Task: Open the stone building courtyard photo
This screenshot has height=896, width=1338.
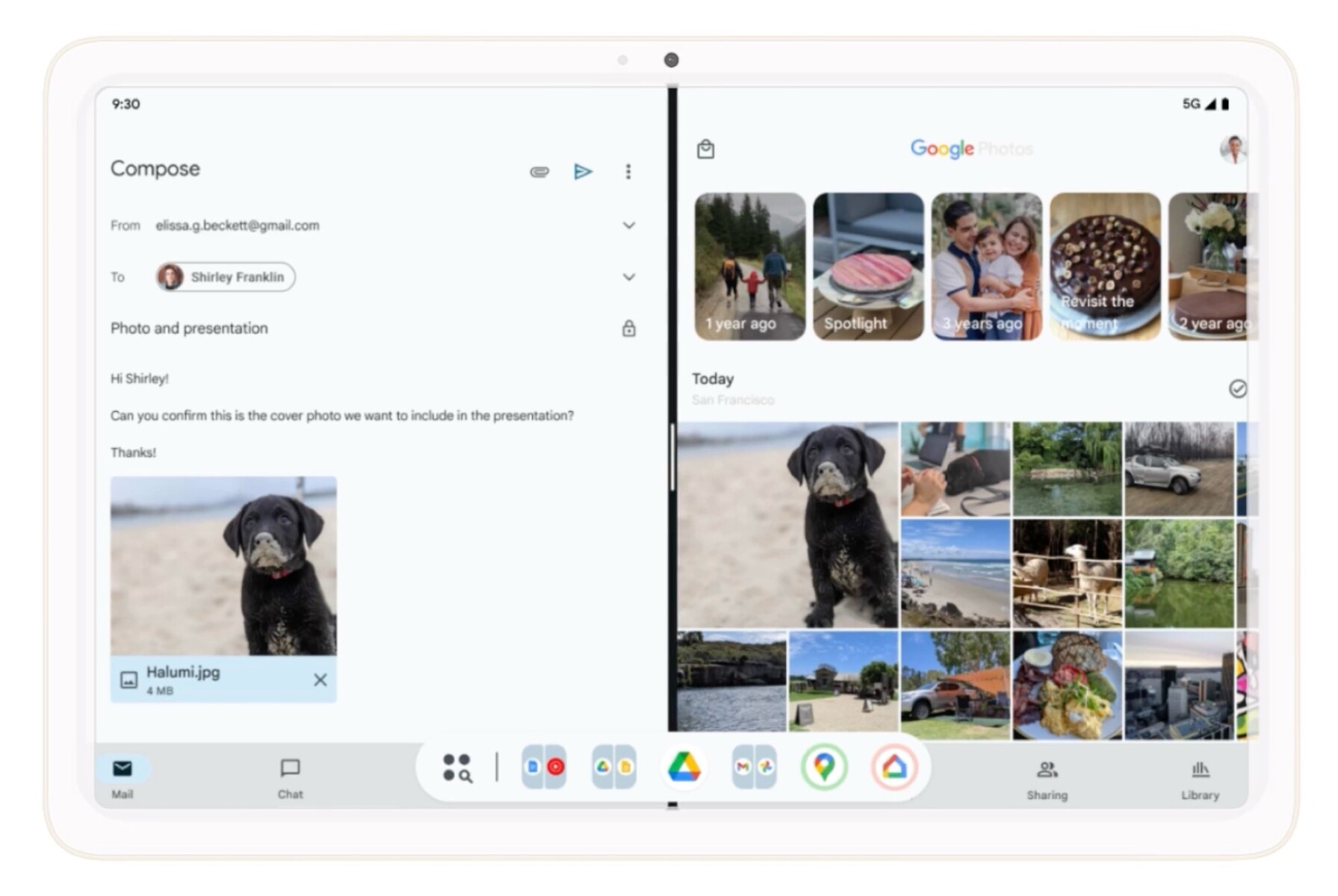Action: point(843,681)
